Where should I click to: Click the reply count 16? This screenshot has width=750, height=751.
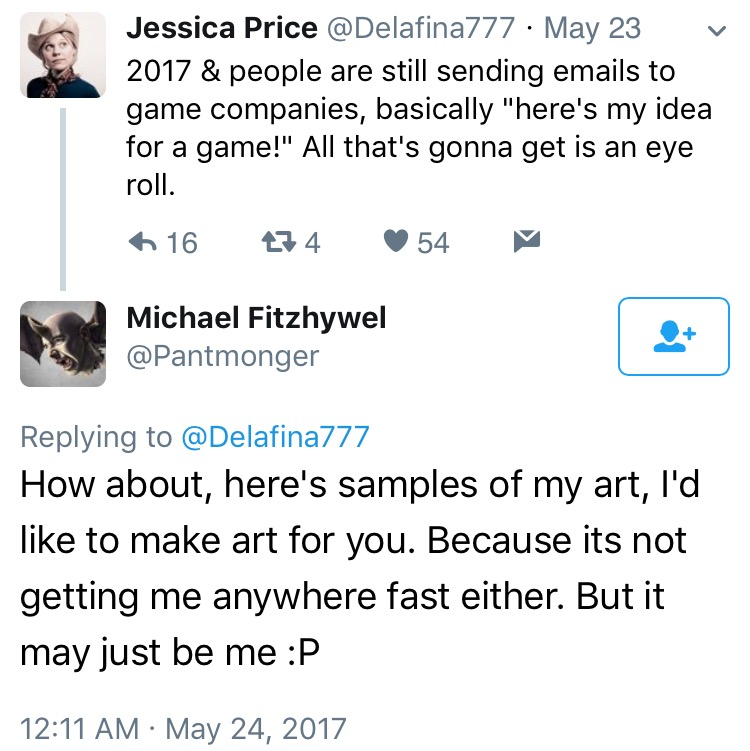pyautogui.click(x=182, y=242)
